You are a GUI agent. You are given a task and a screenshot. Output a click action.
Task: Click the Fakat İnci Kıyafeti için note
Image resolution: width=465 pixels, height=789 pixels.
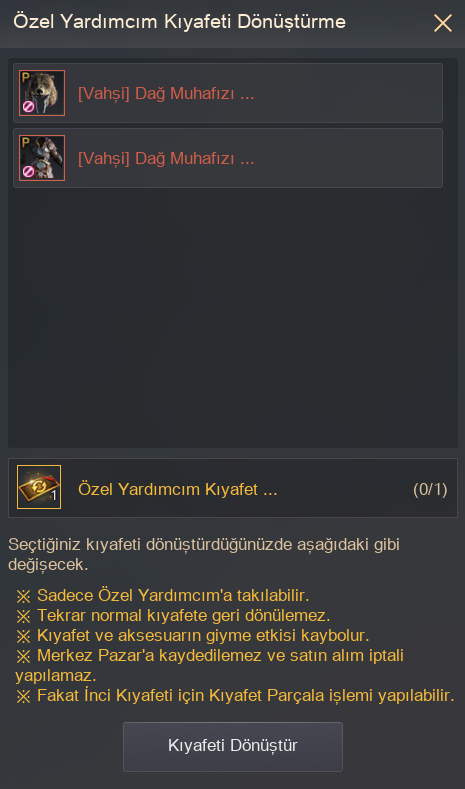coord(235,696)
